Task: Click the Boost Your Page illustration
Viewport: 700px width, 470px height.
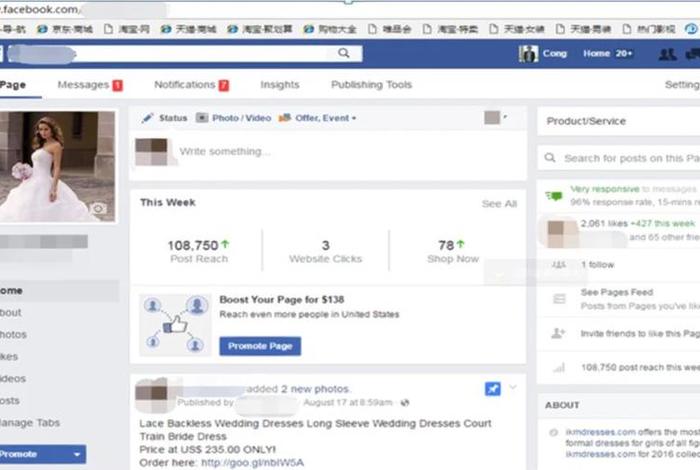Action: point(175,325)
